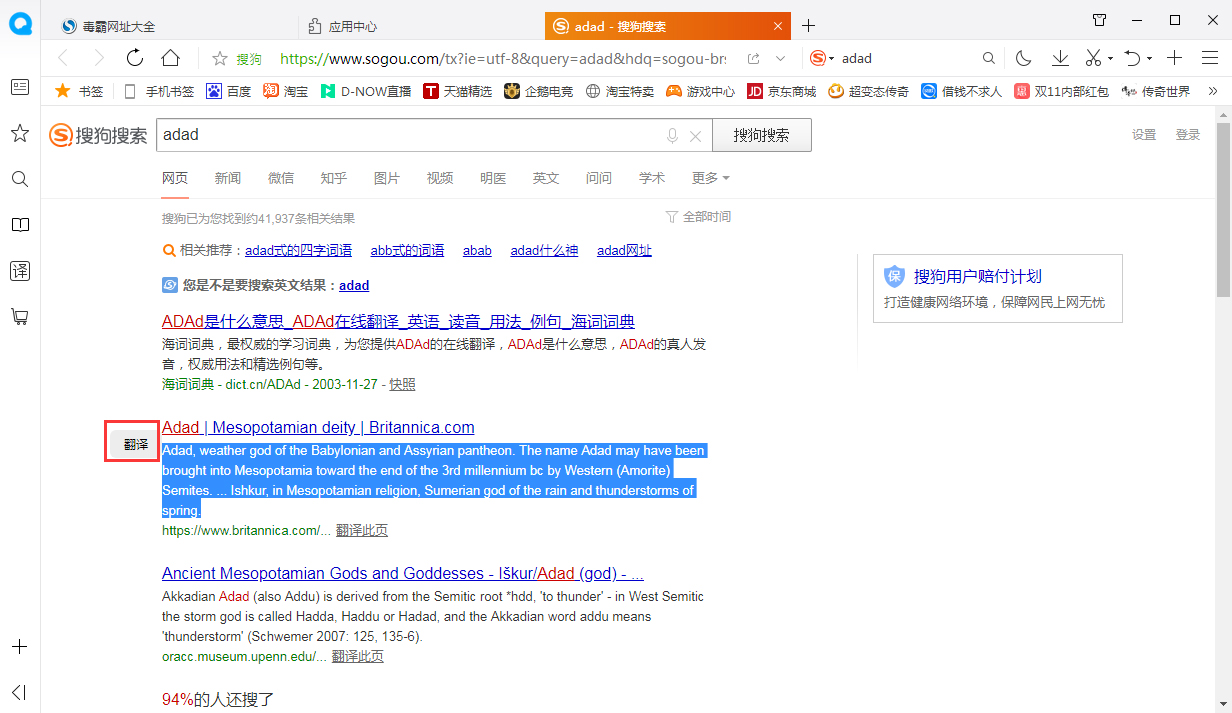Open the sidebar search icon

(20, 179)
